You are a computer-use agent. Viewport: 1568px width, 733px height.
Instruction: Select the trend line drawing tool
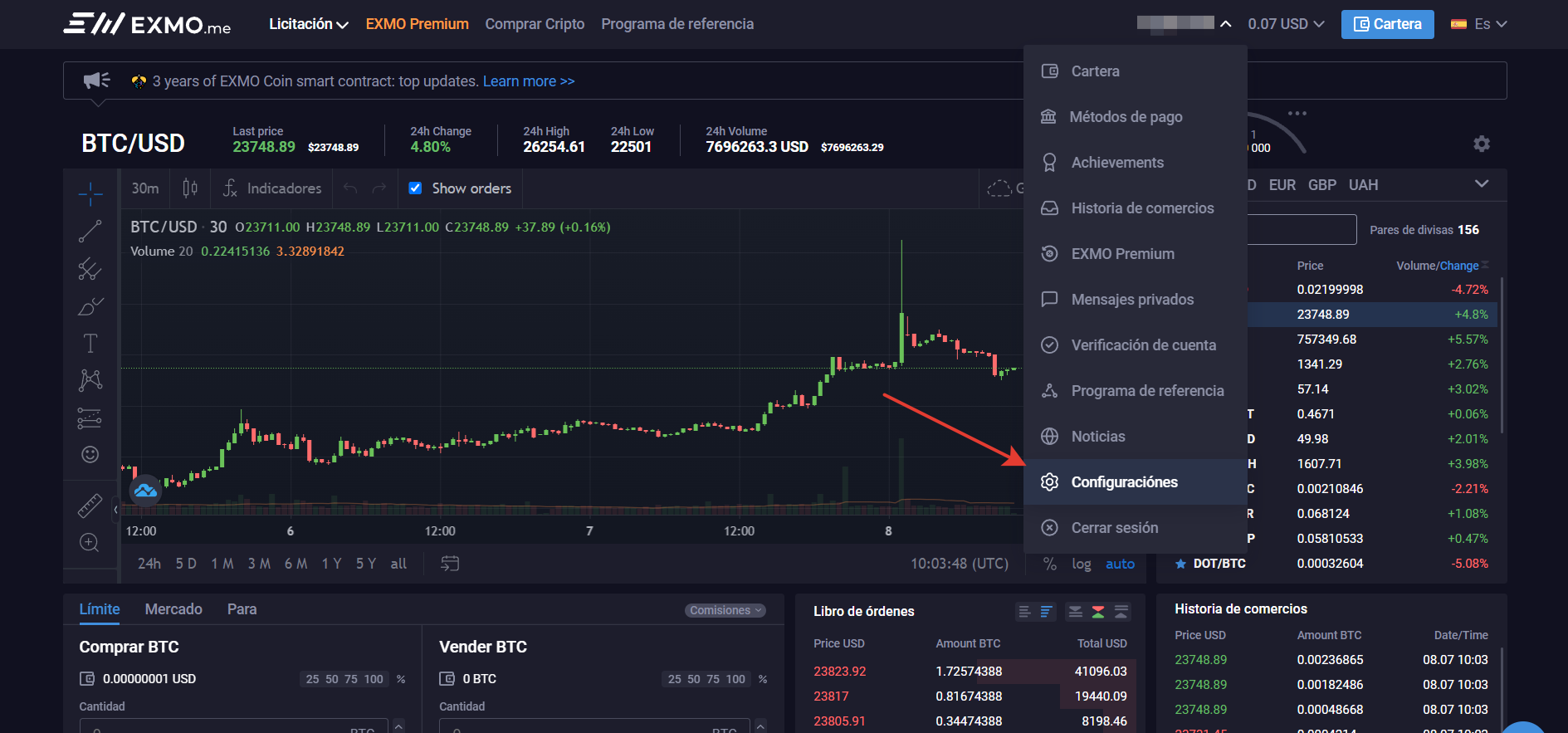click(90, 232)
